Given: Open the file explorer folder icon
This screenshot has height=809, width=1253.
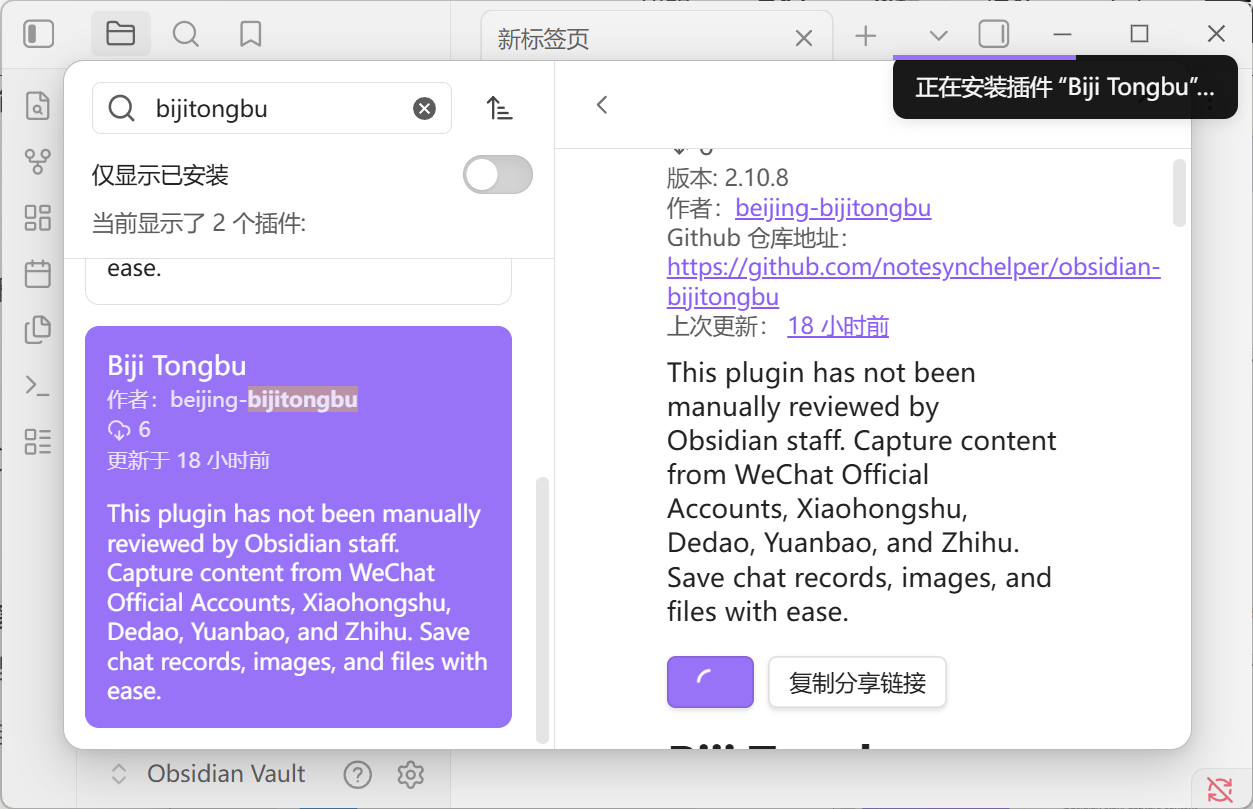Looking at the screenshot, I should pyautogui.click(x=120, y=34).
